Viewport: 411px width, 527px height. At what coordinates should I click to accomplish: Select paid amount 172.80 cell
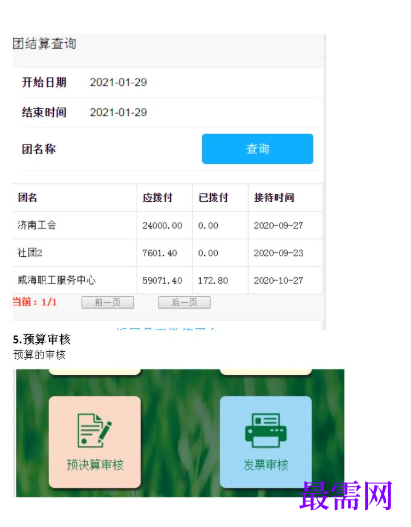coord(213,280)
